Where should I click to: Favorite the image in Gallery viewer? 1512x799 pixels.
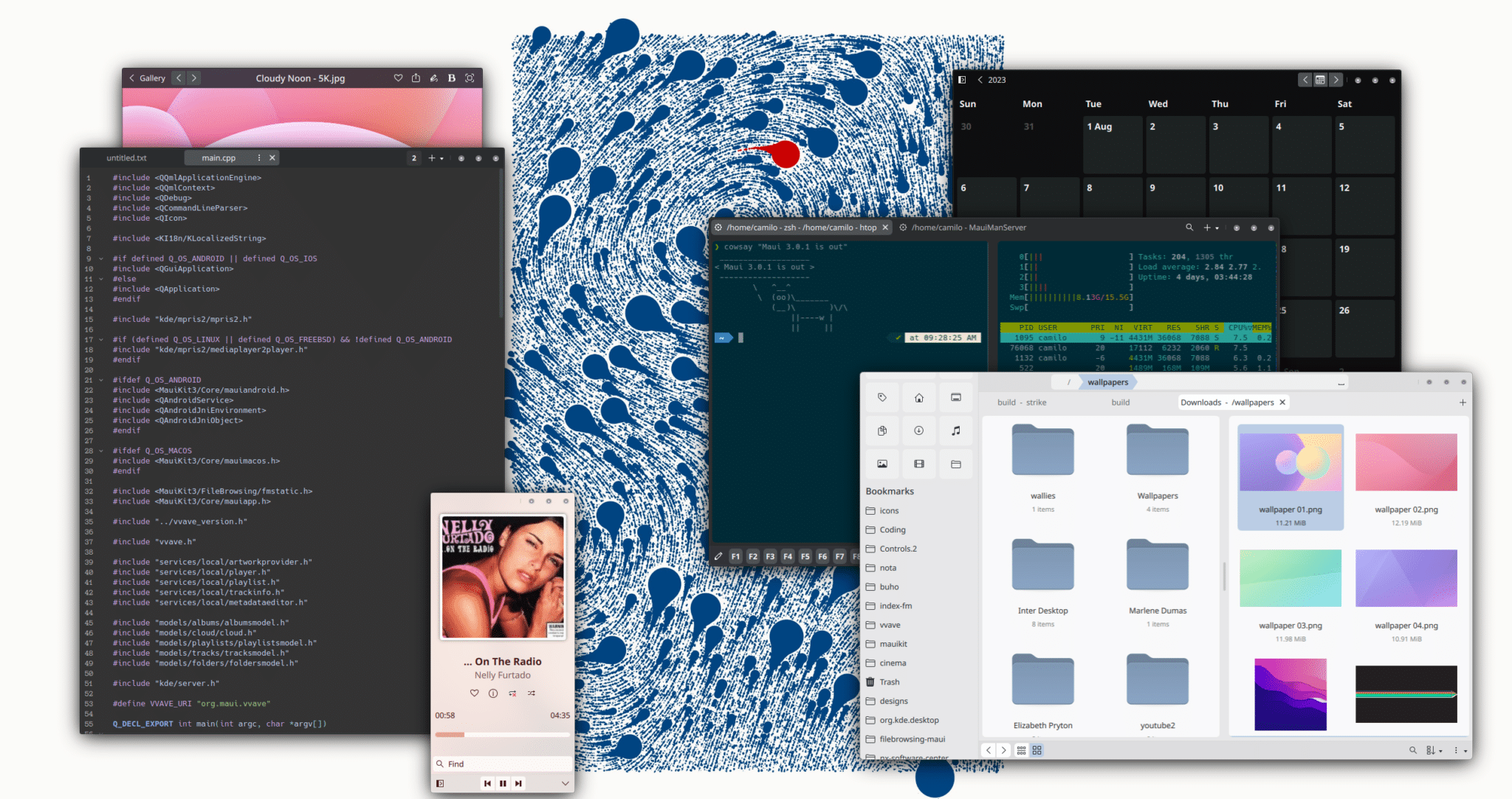399,78
